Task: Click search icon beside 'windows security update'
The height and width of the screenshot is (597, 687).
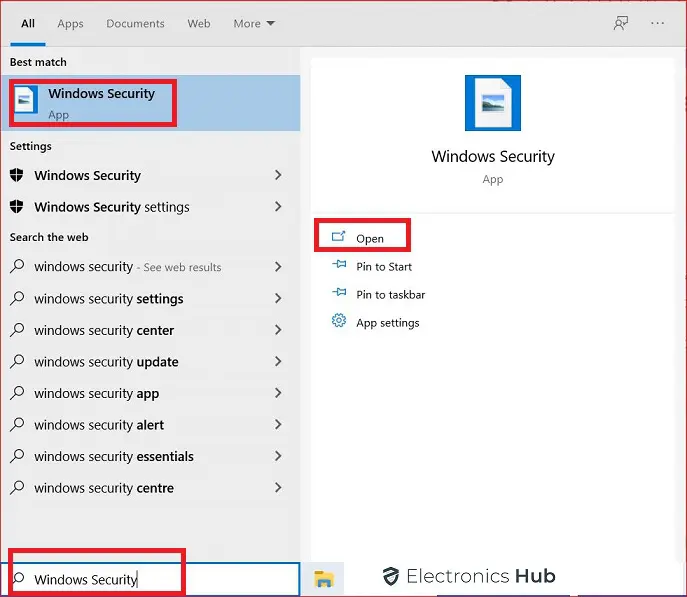Action: tap(17, 361)
